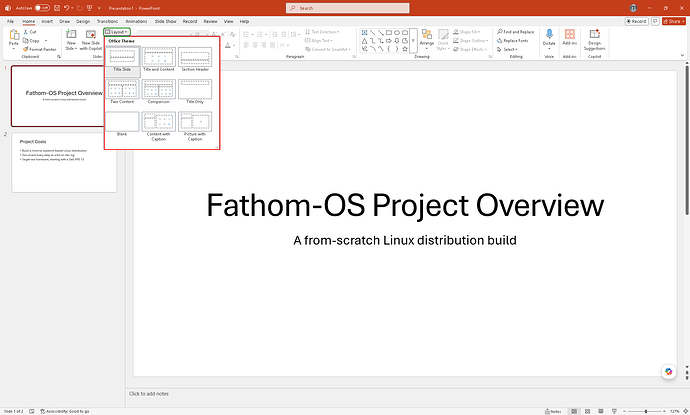690x415 pixels.
Task: Select the triangle shape in Drawing gallery
Action: [364, 40]
